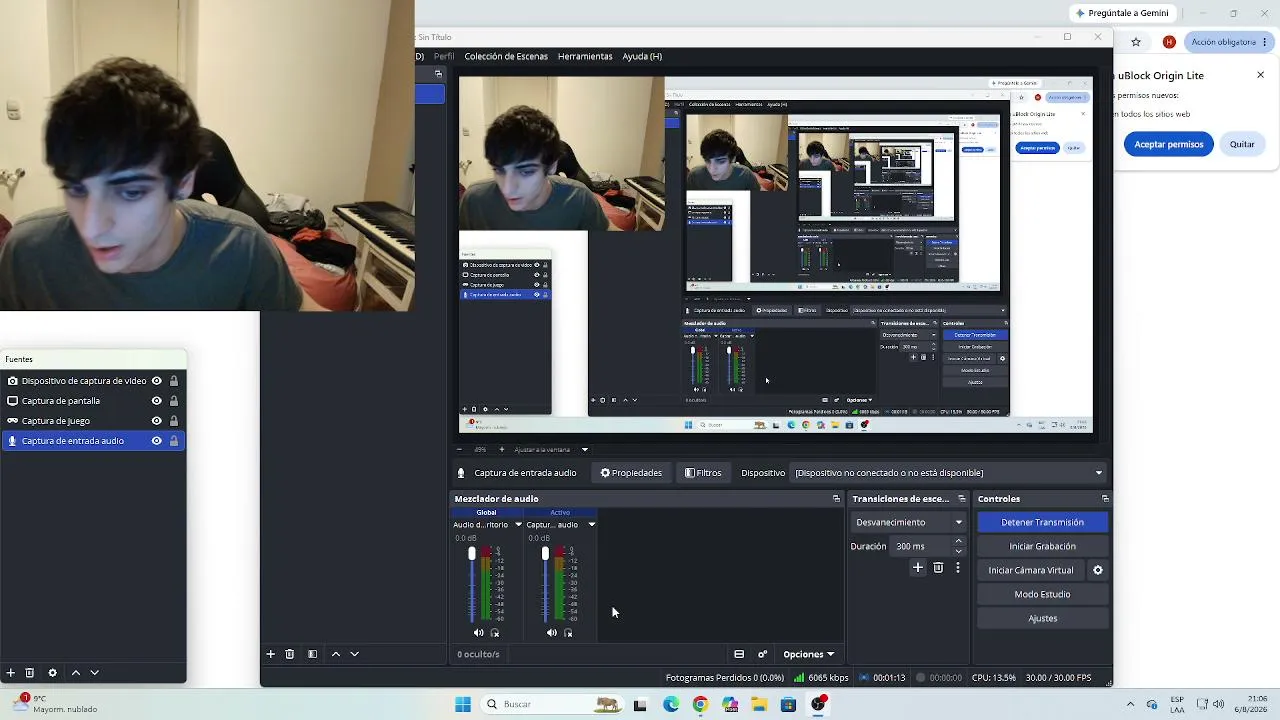Click the Aceptar permisos button

[1168, 144]
